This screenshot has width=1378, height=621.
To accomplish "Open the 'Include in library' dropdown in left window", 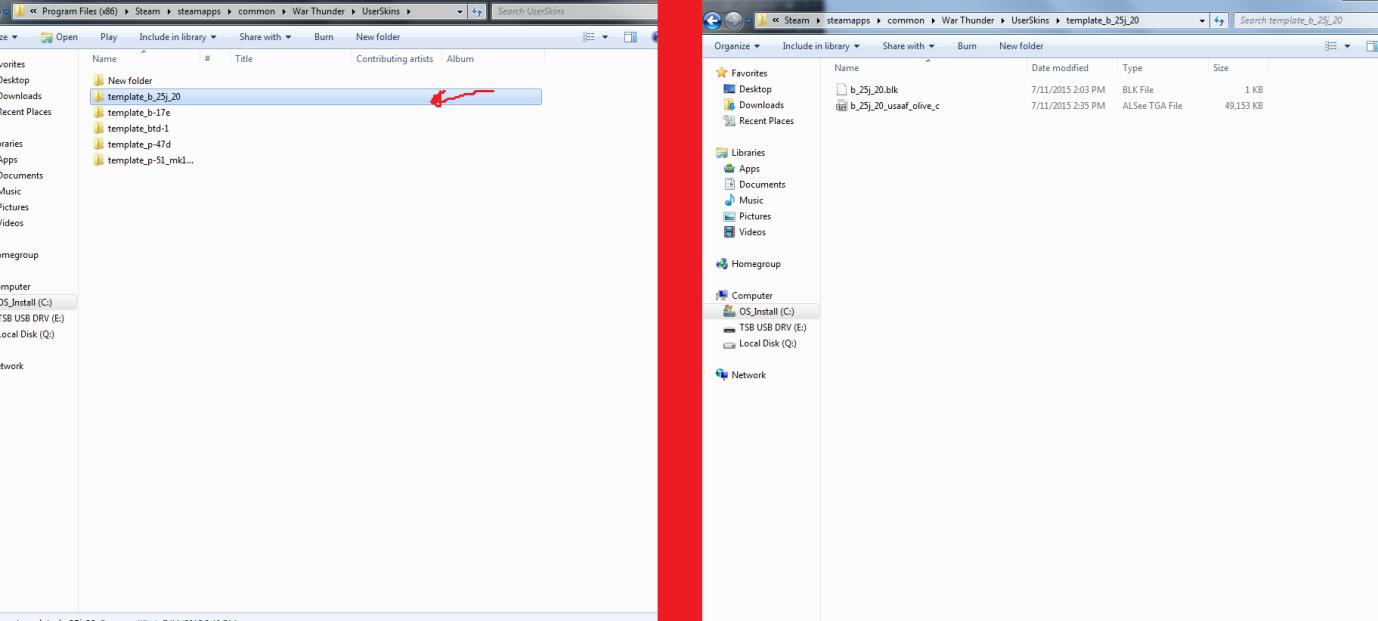I will pos(179,37).
